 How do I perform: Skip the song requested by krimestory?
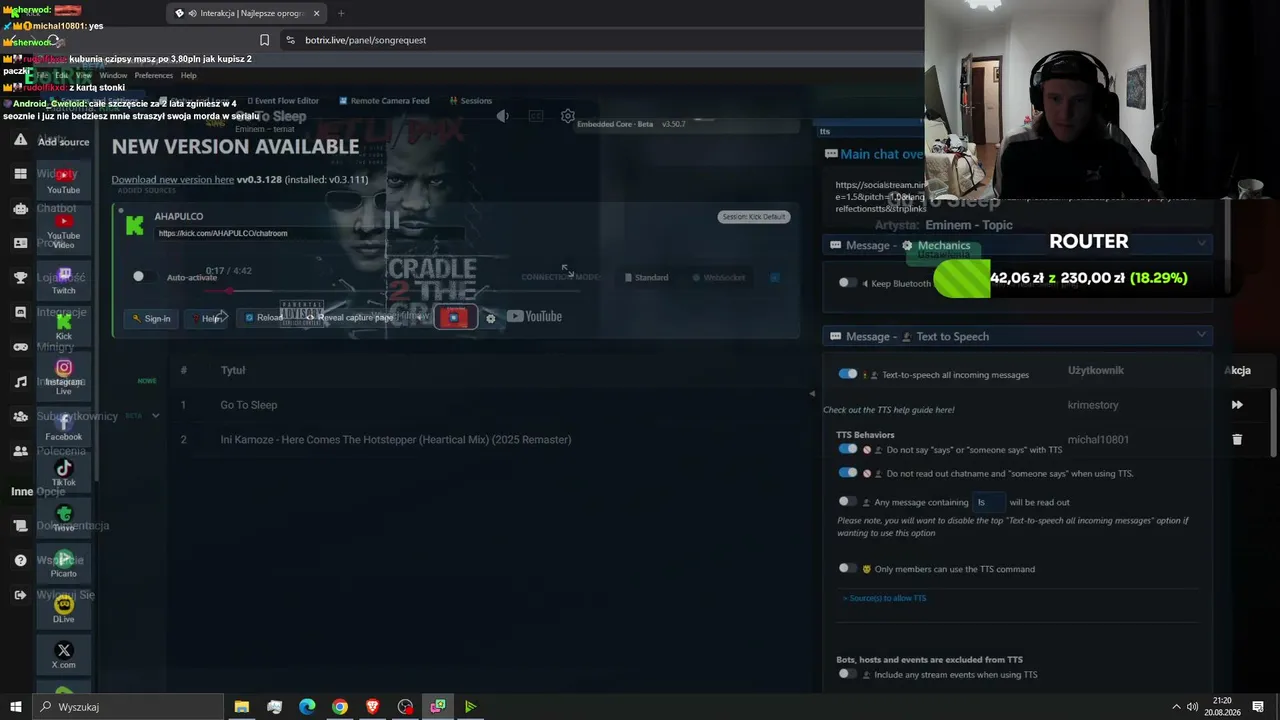coord(1237,405)
